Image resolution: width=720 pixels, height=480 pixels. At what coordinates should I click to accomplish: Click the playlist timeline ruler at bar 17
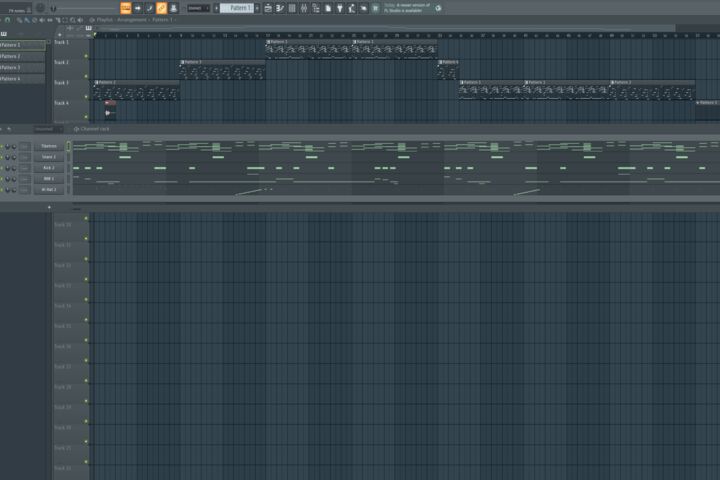[267, 35]
